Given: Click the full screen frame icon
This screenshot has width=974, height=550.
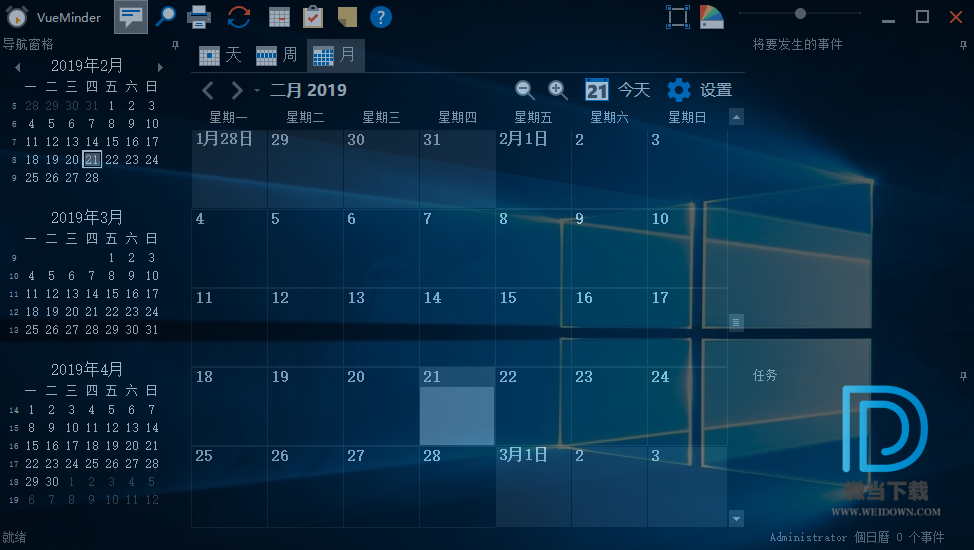Looking at the screenshot, I should tap(678, 17).
